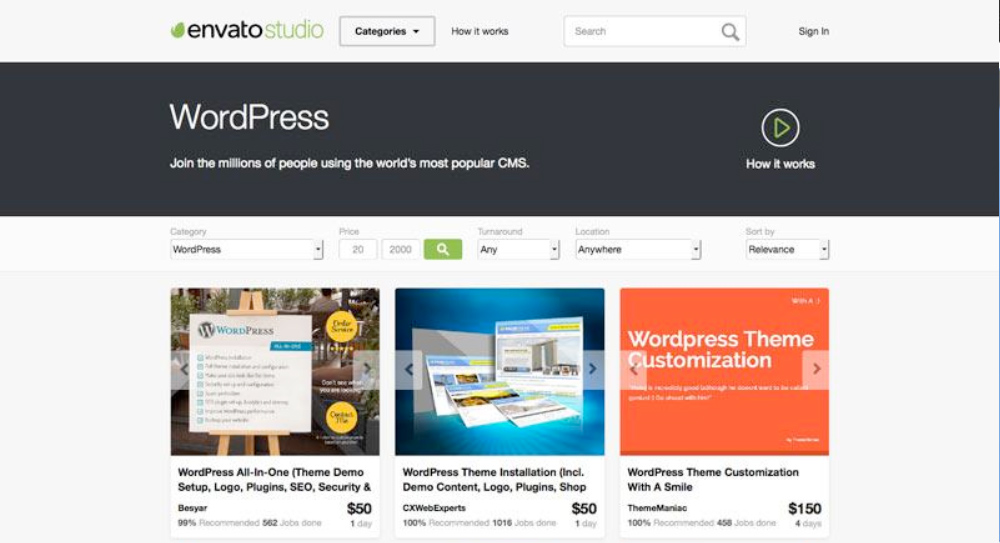The height and width of the screenshot is (543, 1000).
Task: Click '562 Jobs done' on Besyar's card
Action: point(292,523)
